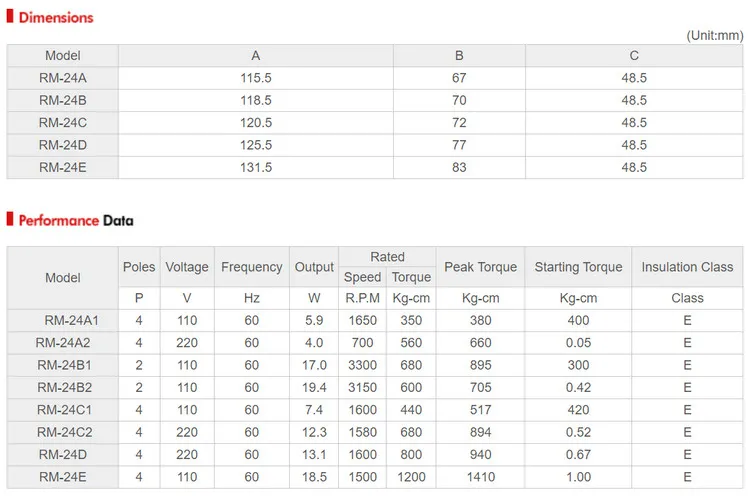Click the Rated group header

coord(387,257)
